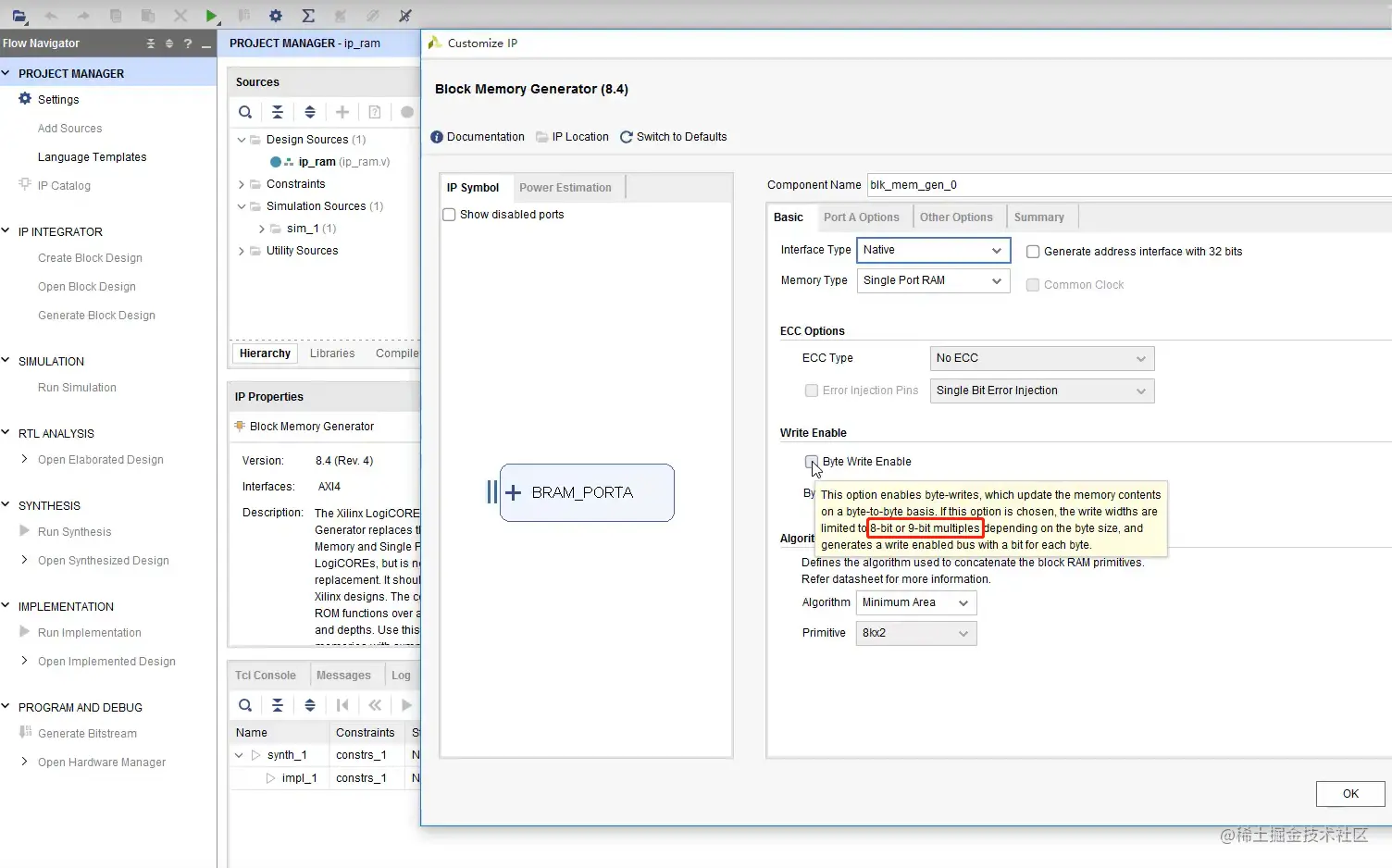Open IP Catalog in Flow Navigator

tap(64, 186)
